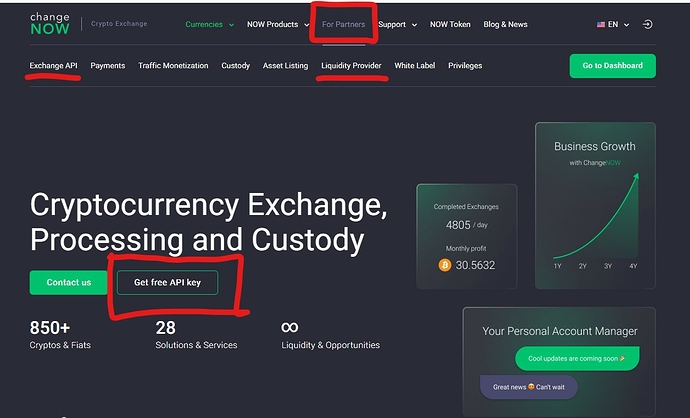Click the Go to Dashboard button
The image size is (690, 418).
613,66
